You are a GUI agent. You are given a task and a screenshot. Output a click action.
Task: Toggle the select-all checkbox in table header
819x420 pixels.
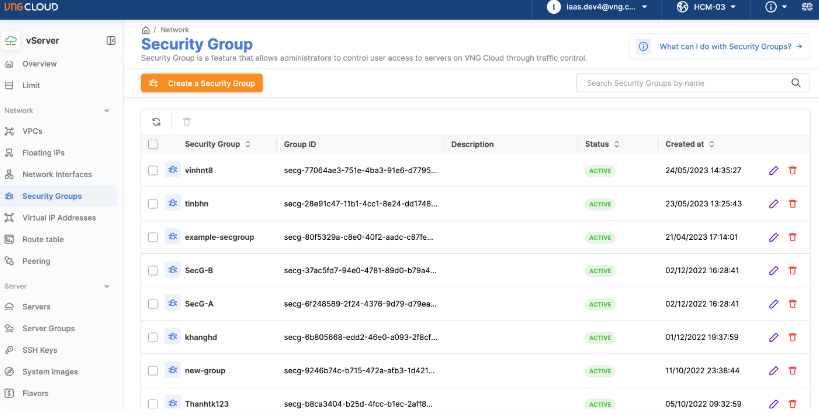point(153,144)
